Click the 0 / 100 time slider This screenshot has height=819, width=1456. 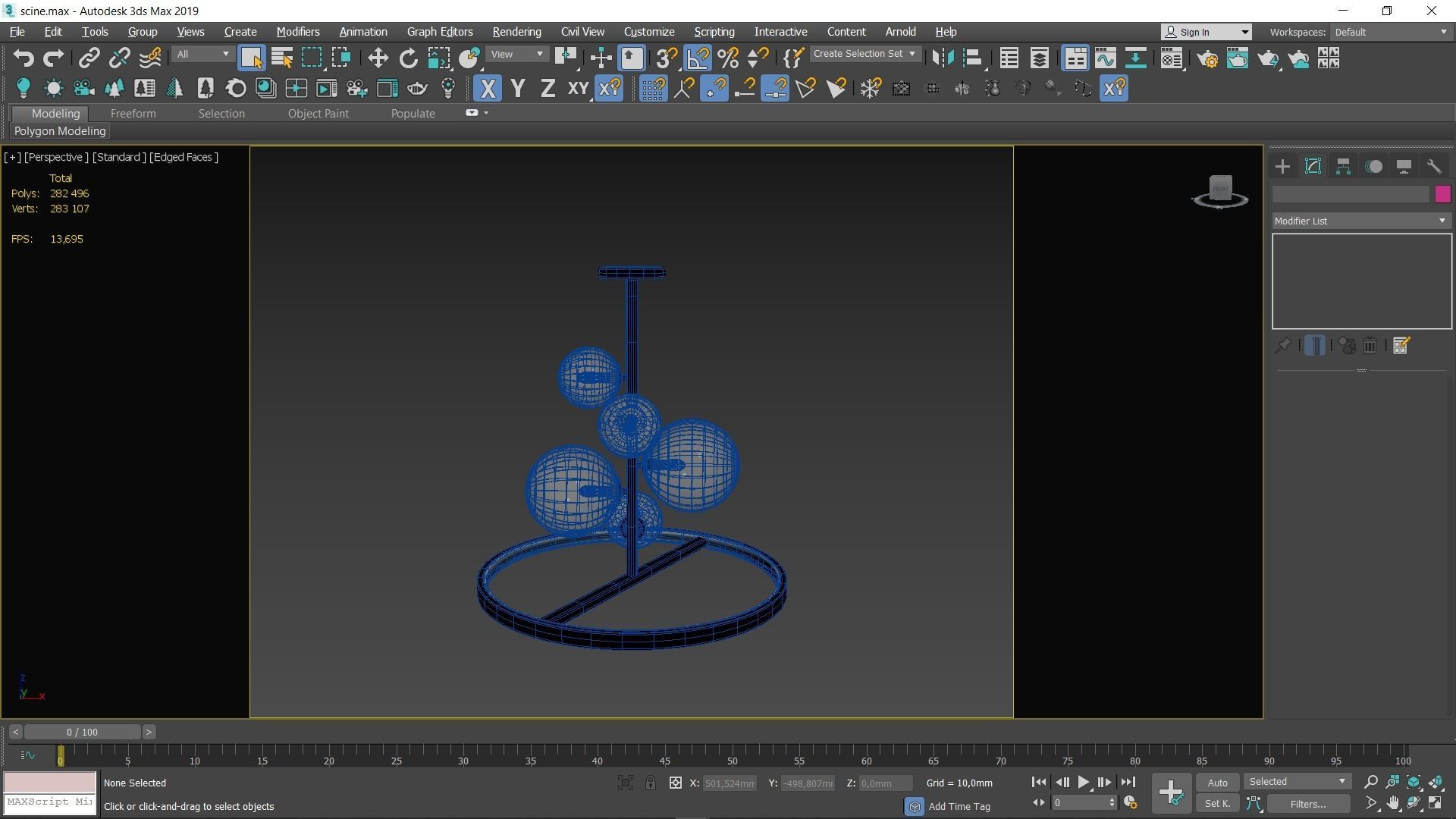(x=82, y=733)
